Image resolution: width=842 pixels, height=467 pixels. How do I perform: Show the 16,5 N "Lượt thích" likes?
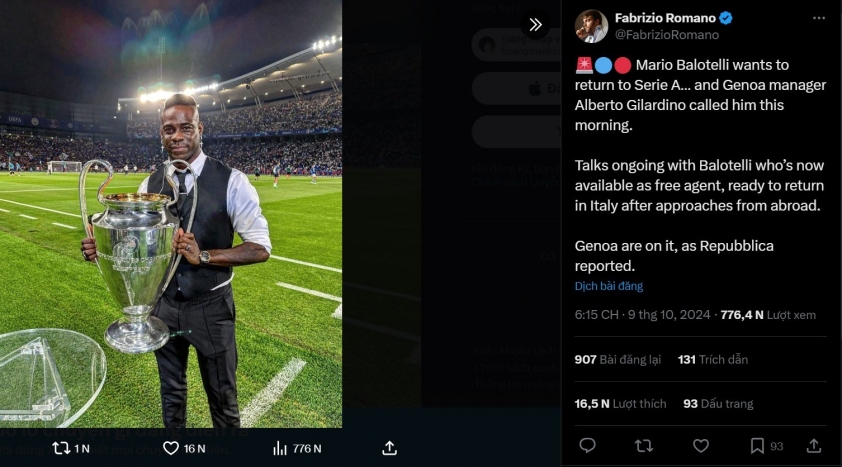(620, 404)
